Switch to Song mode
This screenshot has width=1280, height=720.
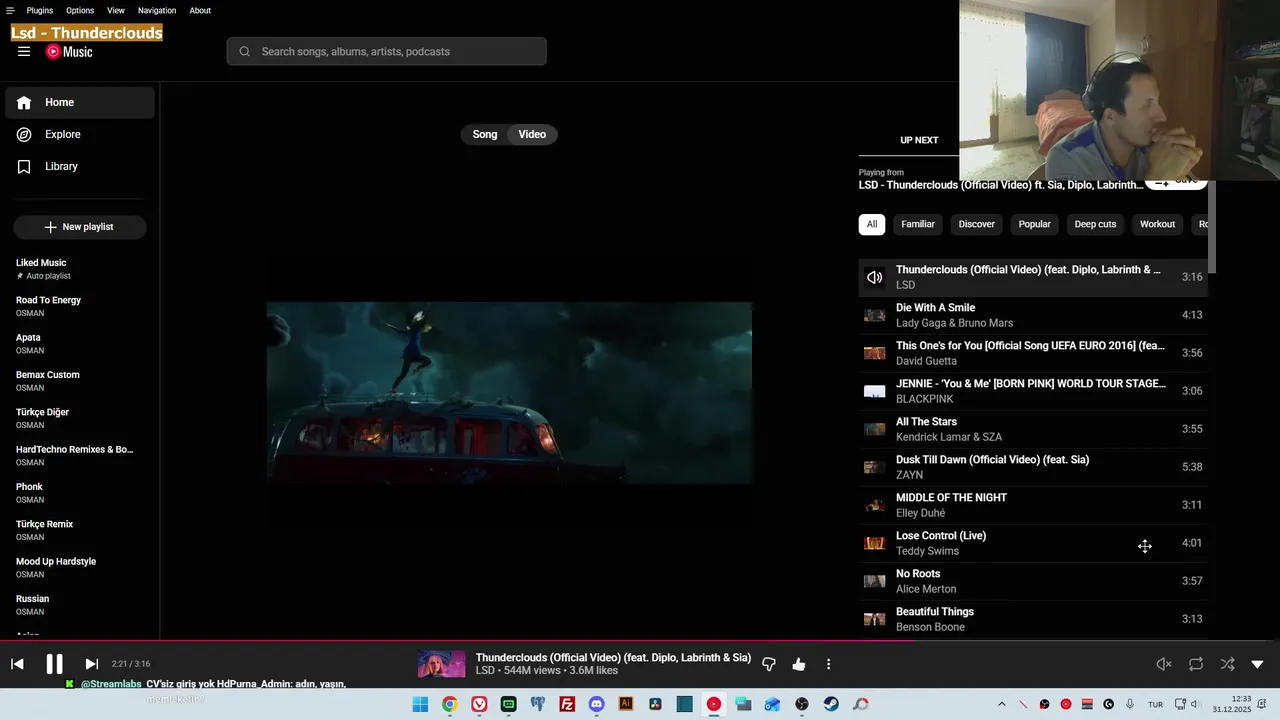click(485, 134)
